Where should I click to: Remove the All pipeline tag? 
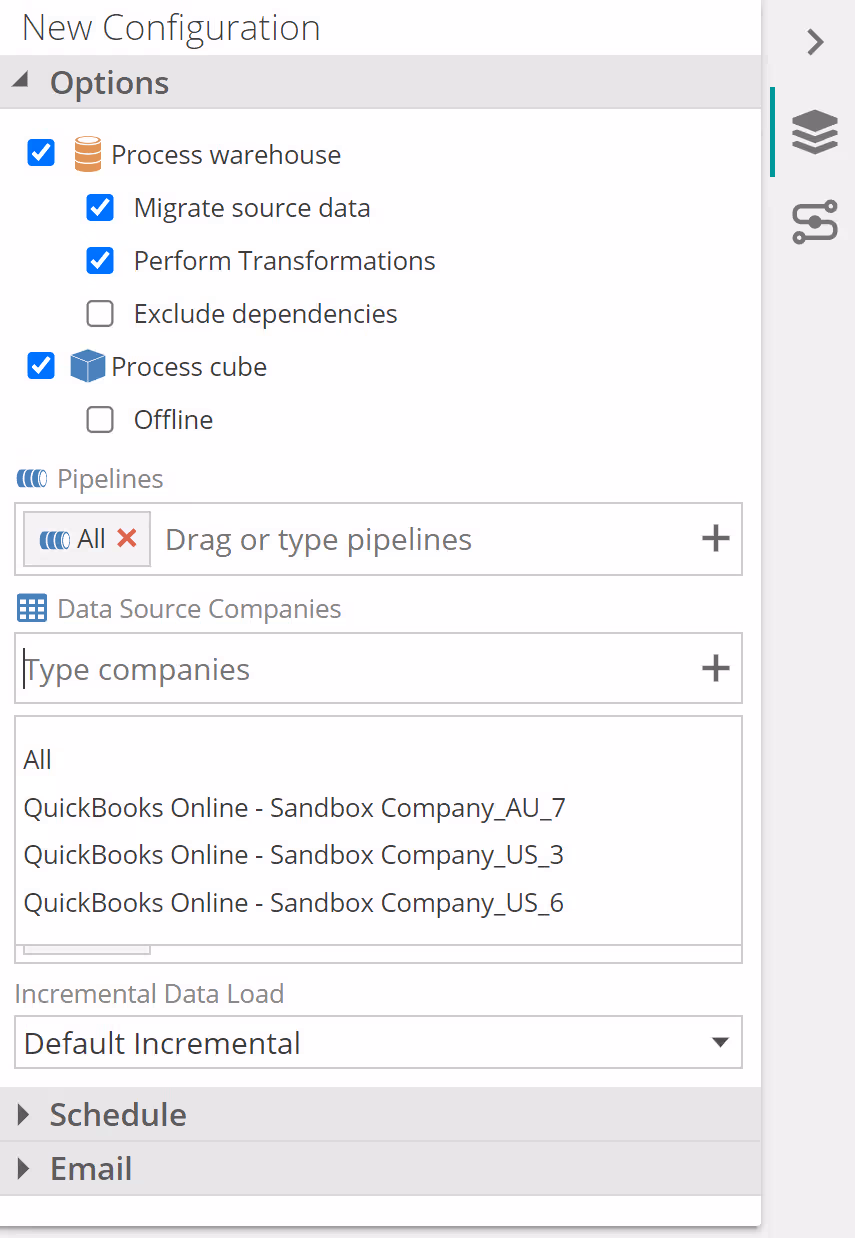126,539
